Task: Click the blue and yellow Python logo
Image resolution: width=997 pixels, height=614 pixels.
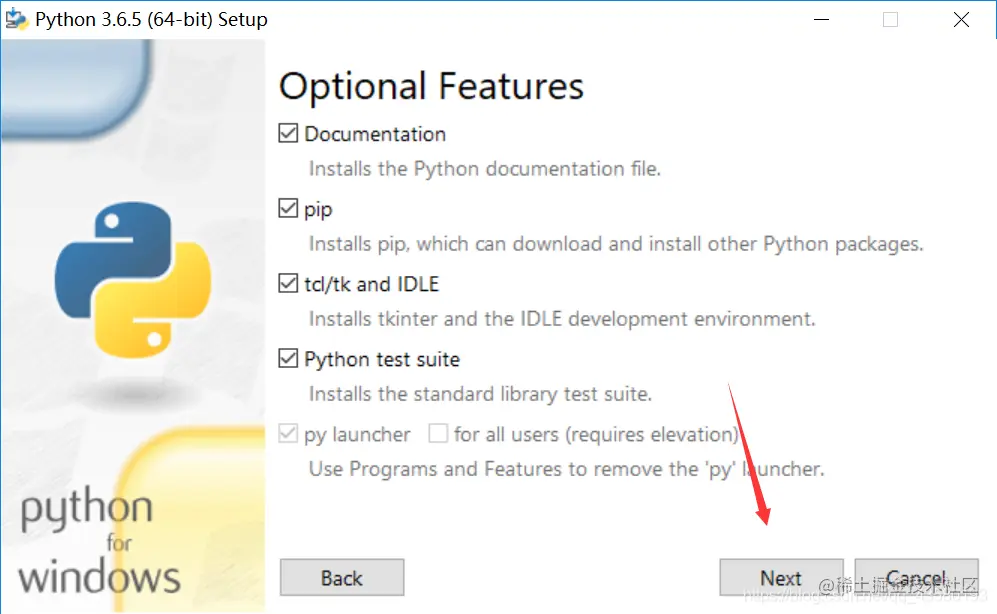Action: coord(133,280)
